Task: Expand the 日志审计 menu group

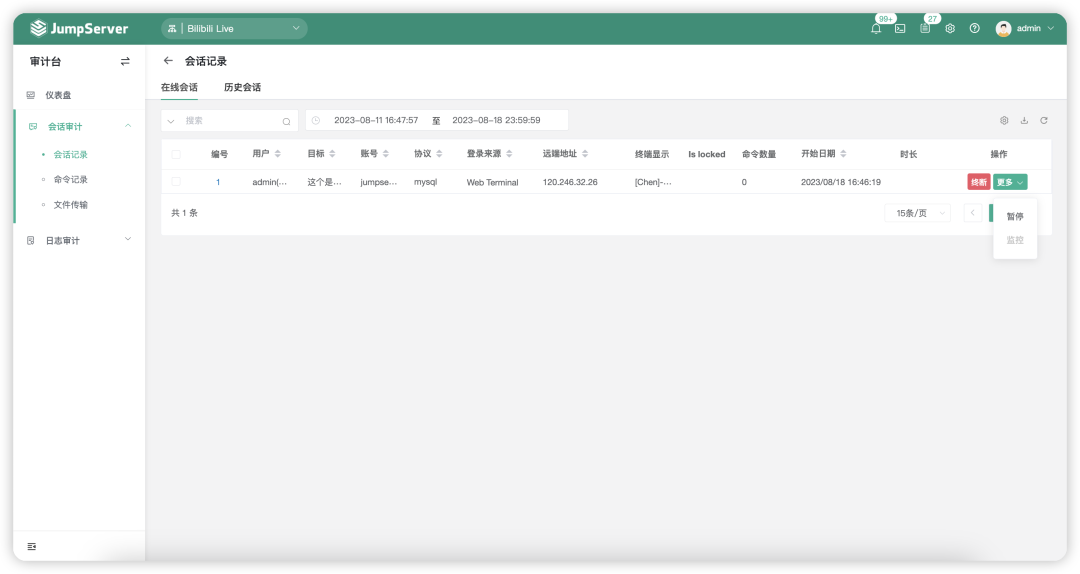Action: (x=79, y=240)
